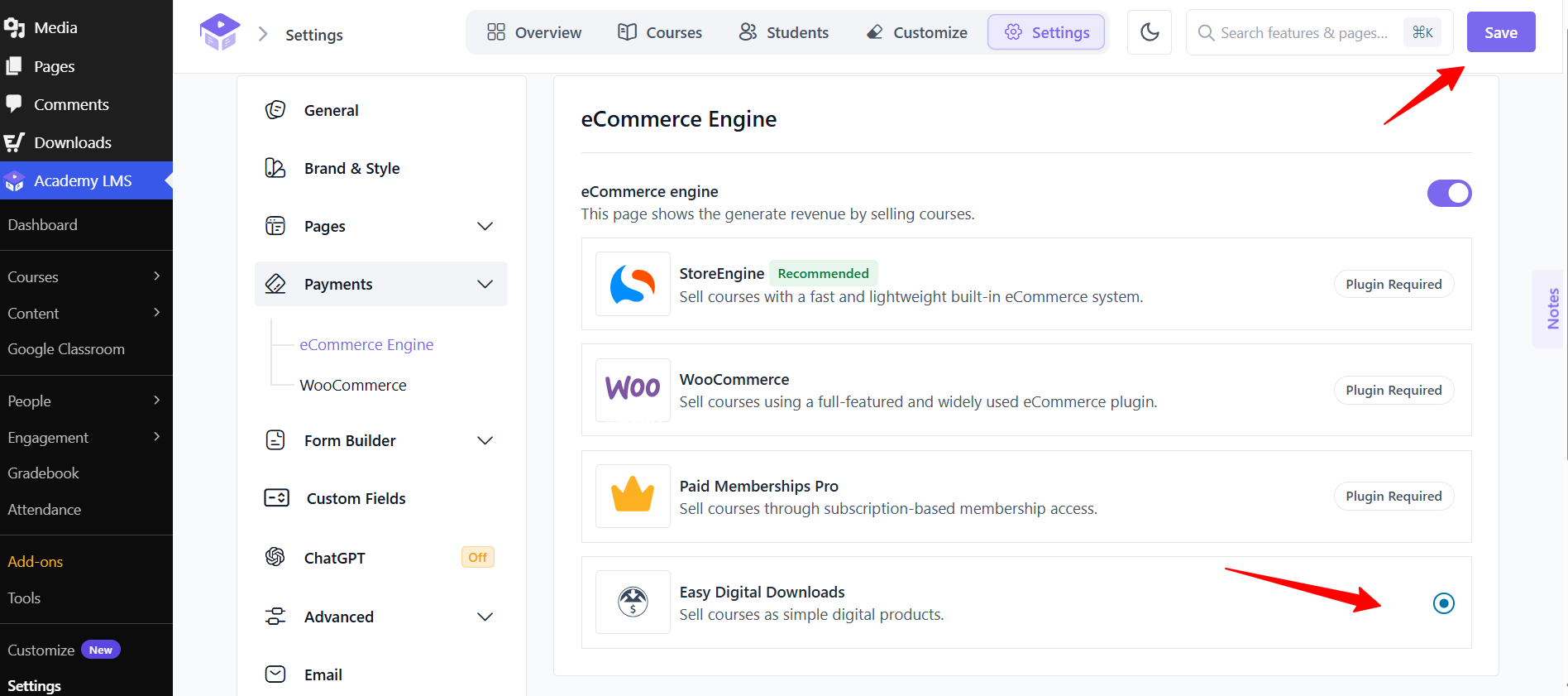The width and height of the screenshot is (1568, 696).
Task: Expand the Engagement submenu arrow
Action: (157, 437)
